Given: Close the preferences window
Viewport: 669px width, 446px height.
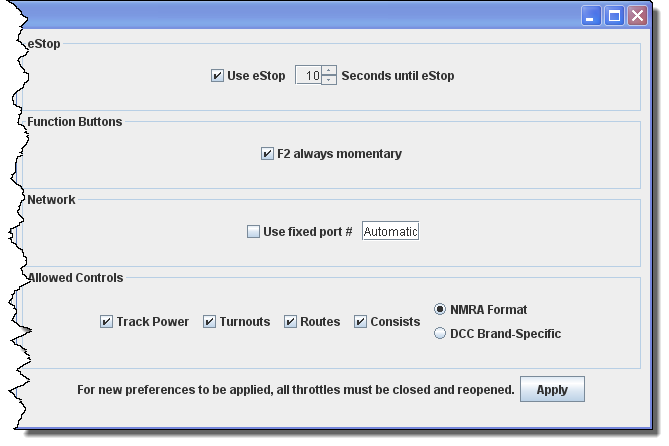Looking at the screenshot, I should click(x=636, y=16).
